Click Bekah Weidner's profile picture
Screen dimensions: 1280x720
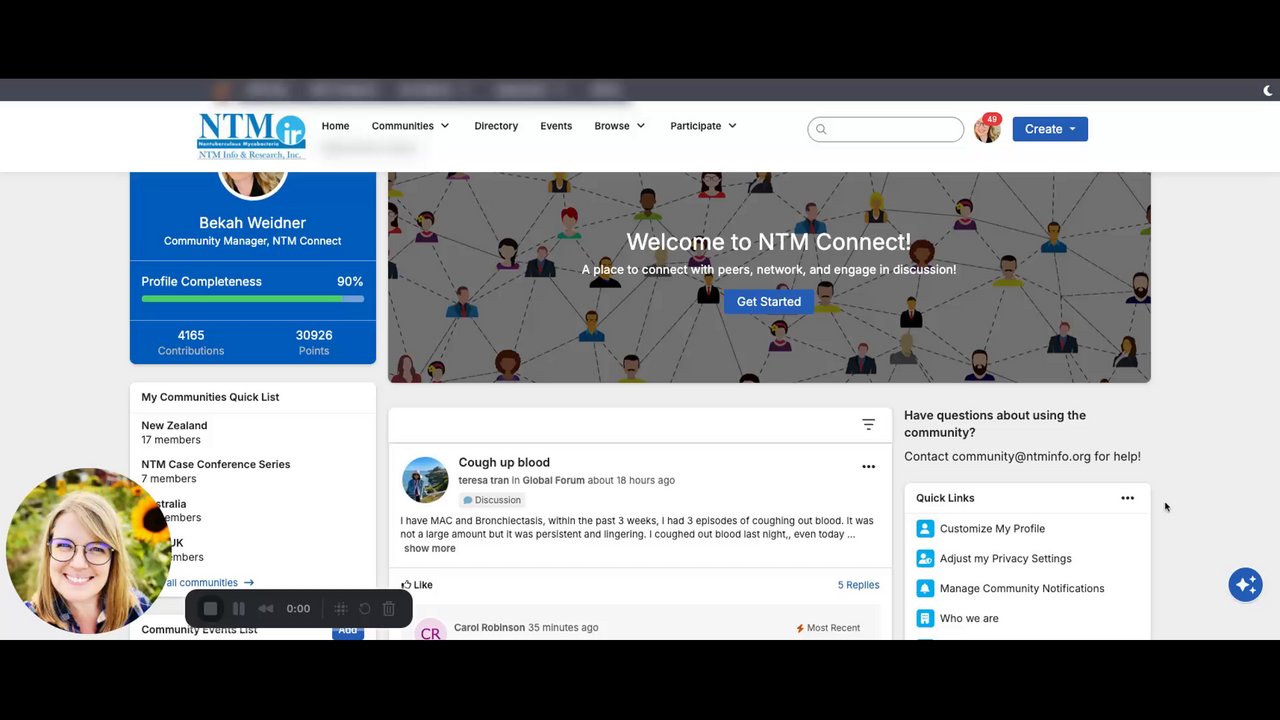253,185
